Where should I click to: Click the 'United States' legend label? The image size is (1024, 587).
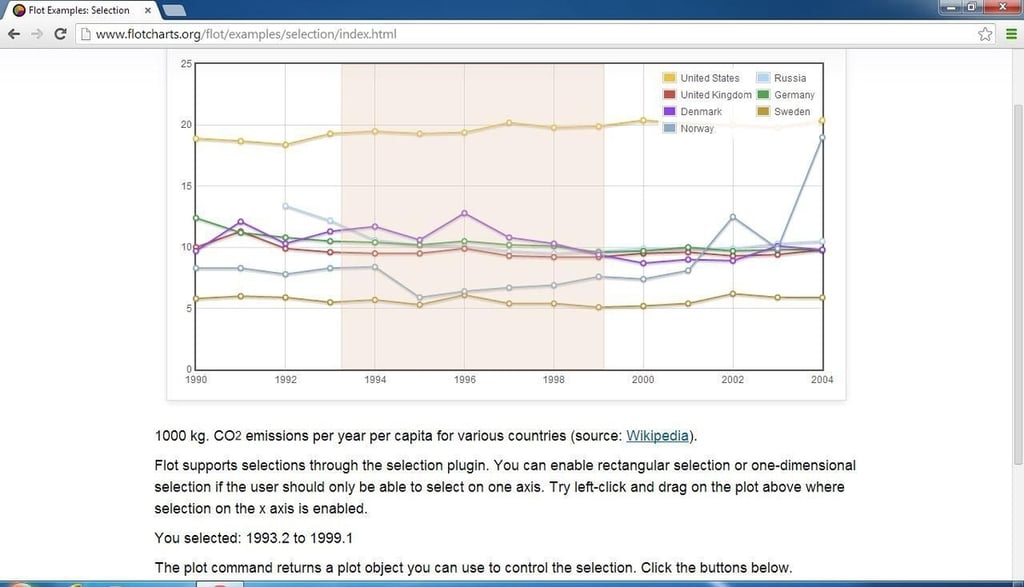pyautogui.click(x=710, y=78)
